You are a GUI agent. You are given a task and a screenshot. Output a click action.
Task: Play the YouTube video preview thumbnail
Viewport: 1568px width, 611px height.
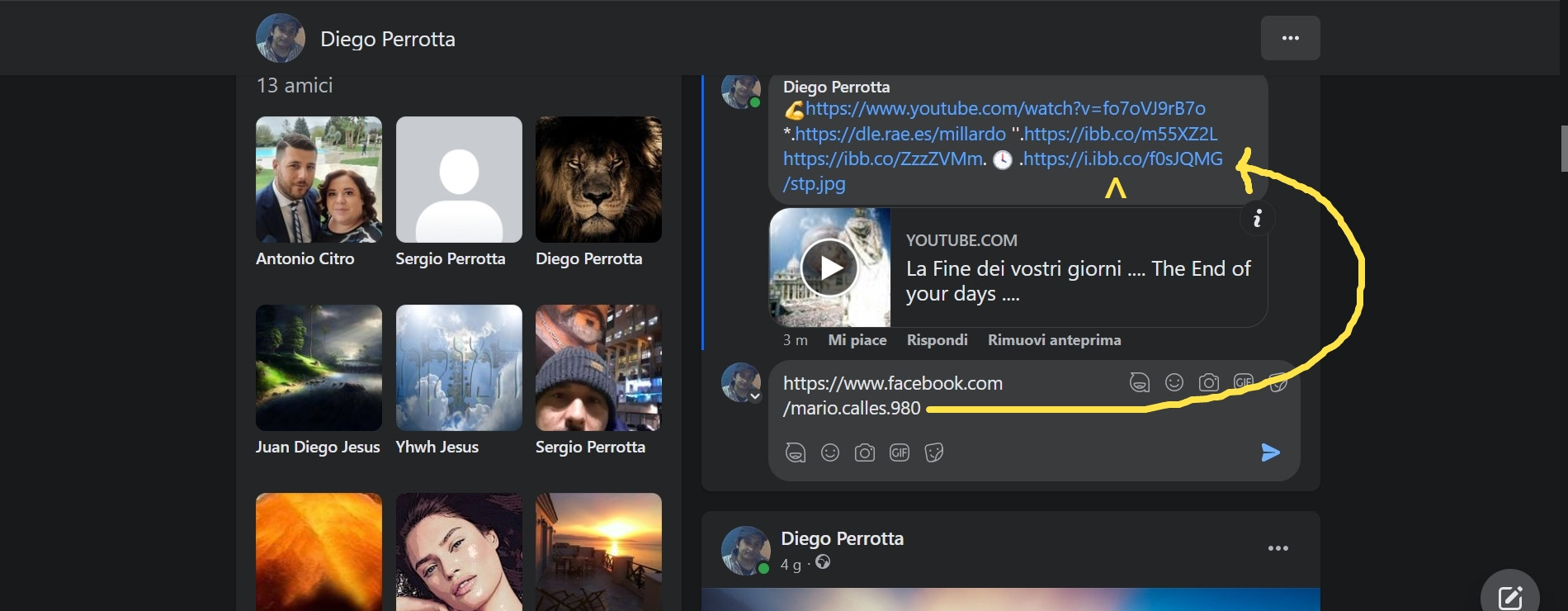point(829,268)
